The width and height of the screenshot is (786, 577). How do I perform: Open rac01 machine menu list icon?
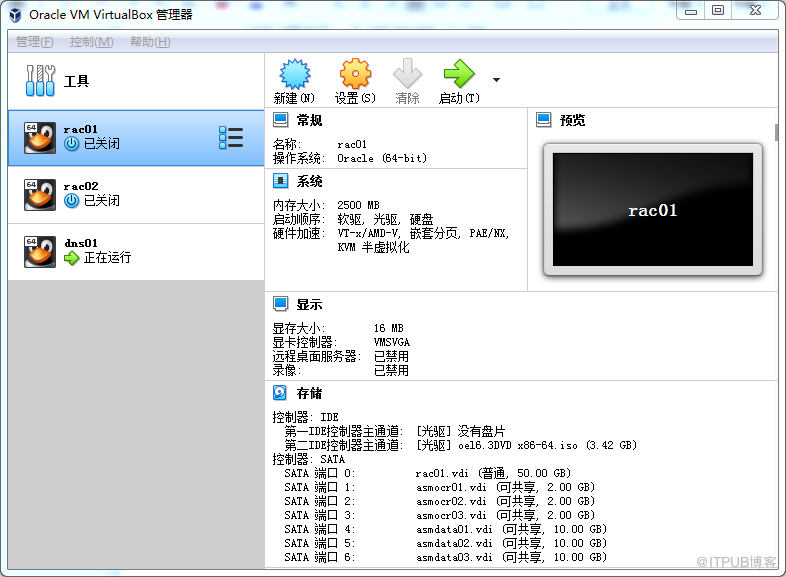coord(231,138)
